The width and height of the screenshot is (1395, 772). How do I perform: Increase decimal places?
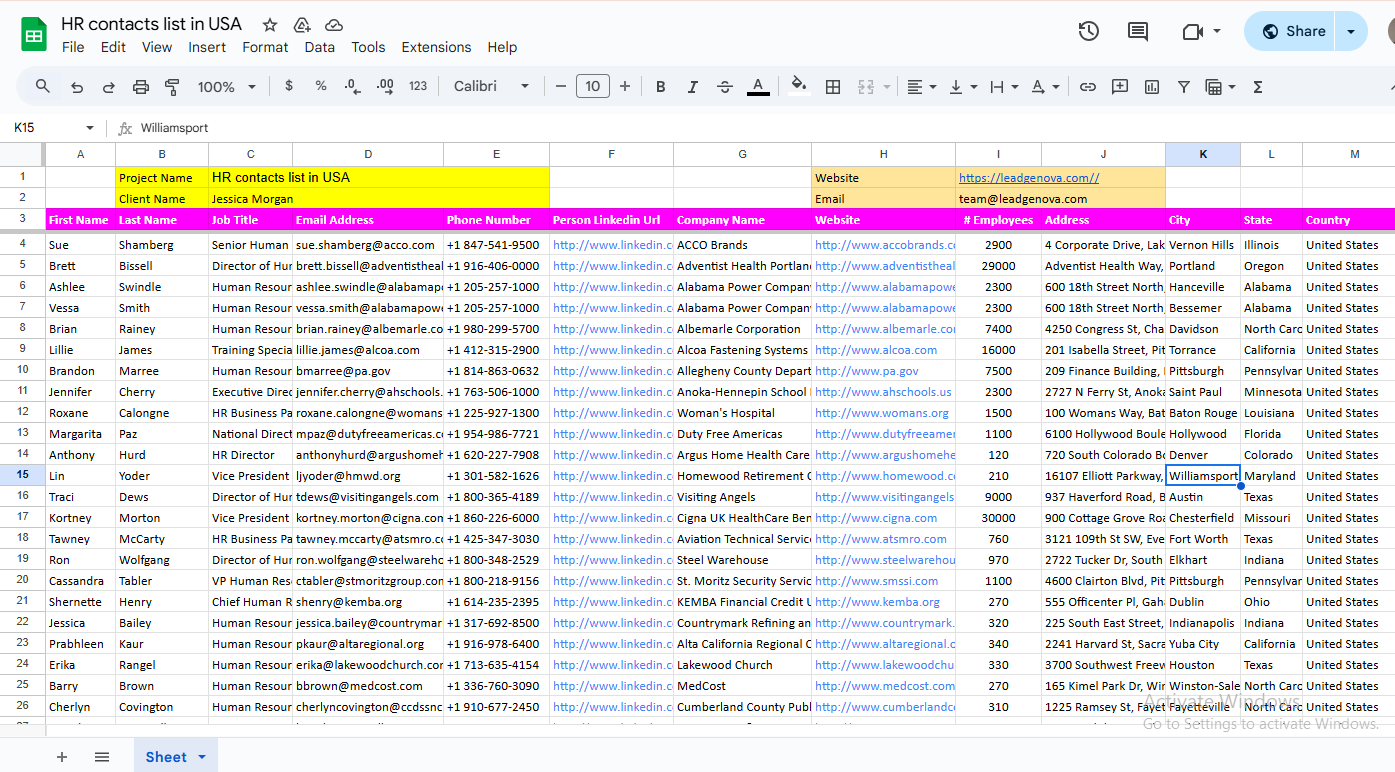pyautogui.click(x=385, y=87)
